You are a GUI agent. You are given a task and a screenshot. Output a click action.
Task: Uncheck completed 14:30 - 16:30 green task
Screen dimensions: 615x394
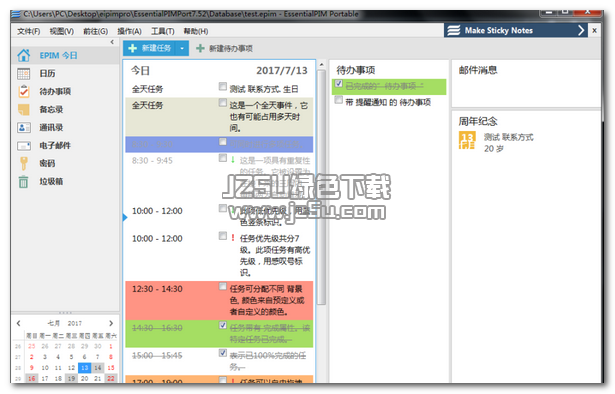point(222,325)
